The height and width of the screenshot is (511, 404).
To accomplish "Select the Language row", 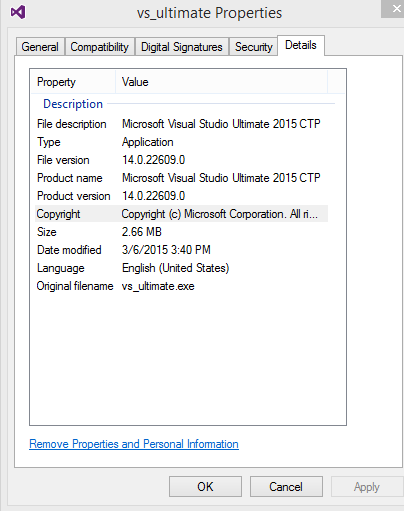I will point(181,268).
